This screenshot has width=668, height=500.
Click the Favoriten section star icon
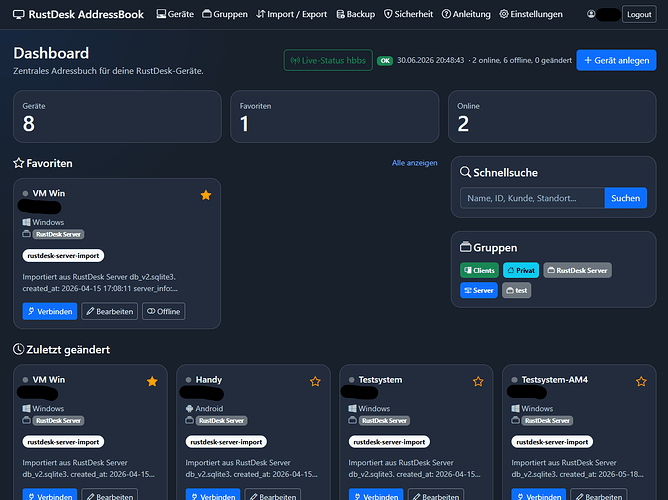pyautogui.click(x=18, y=163)
